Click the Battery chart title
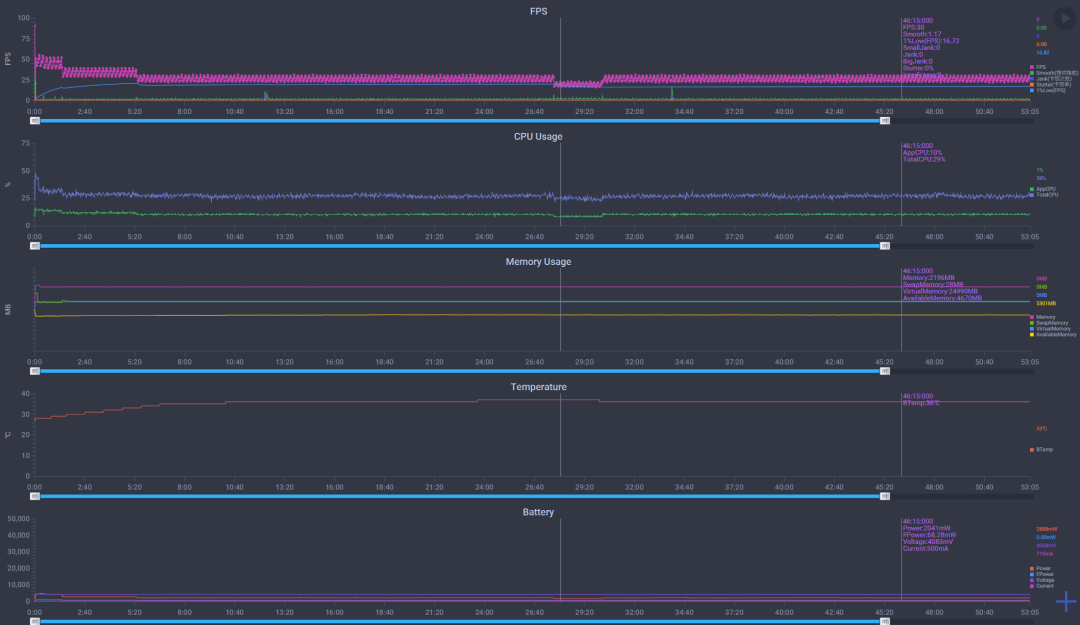The image size is (1080, 625). 538,512
